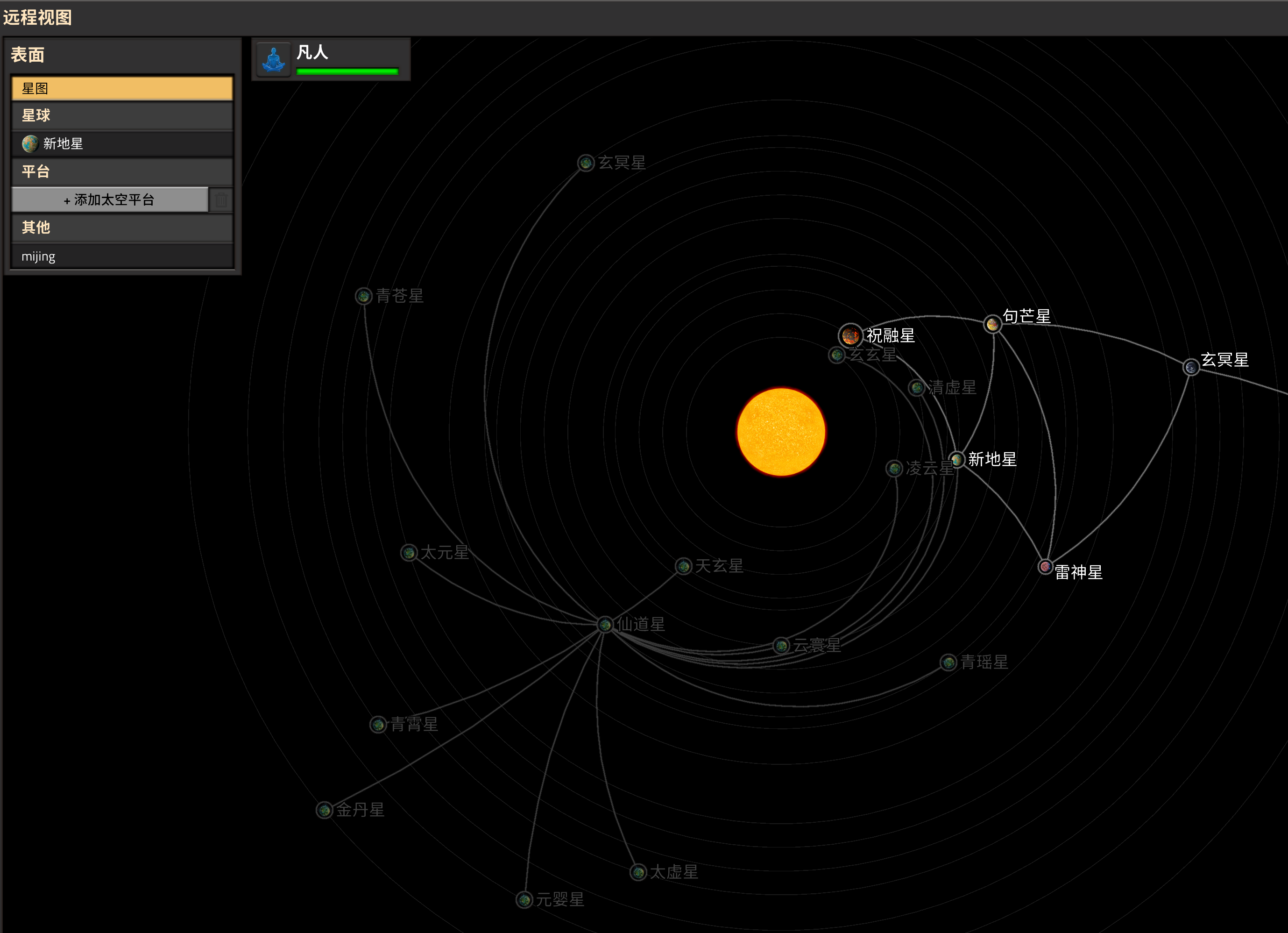Select the 新地星 planet on the star map
This screenshot has width=1288, height=933.
tap(957, 459)
